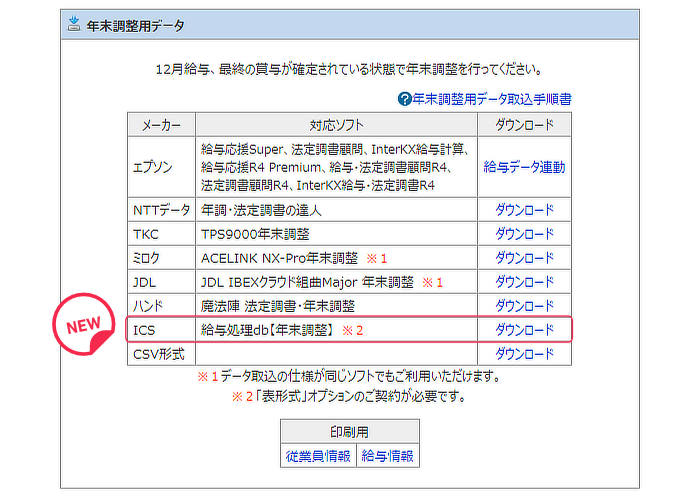The height and width of the screenshot is (500, 700).
Task: Click ダウンロード in the TKC row
Action: point(524,234)
